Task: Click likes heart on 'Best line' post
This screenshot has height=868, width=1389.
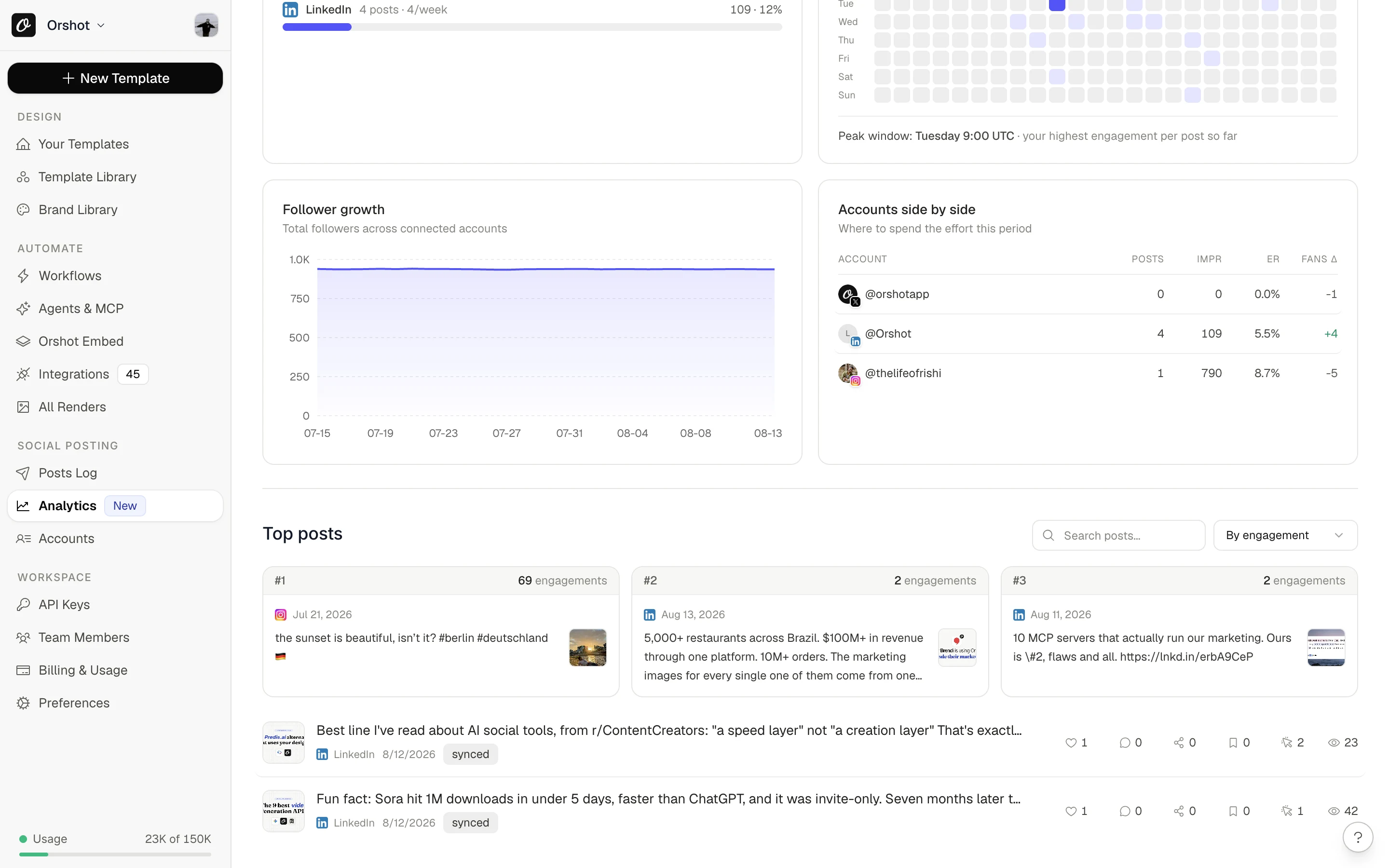Action: 1071,742
